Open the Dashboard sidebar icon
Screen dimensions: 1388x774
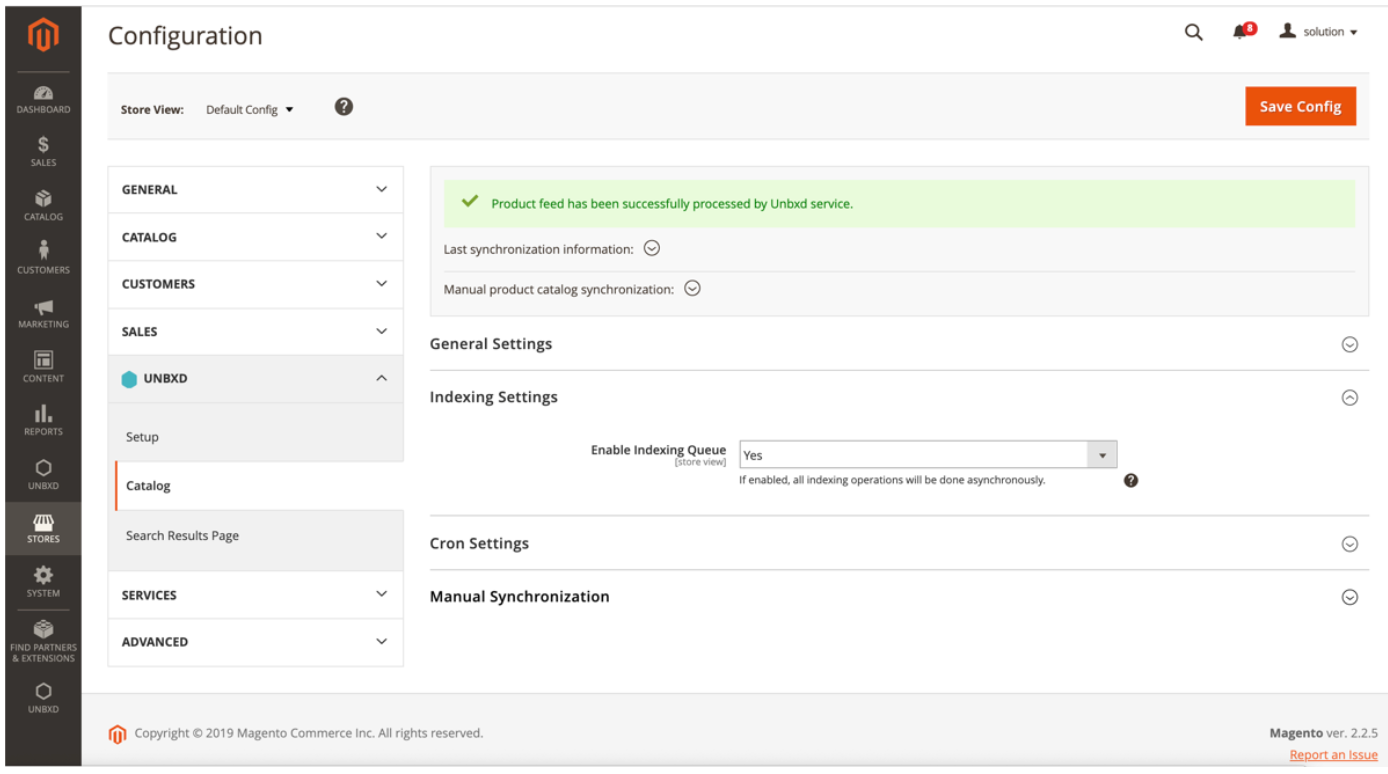click(x=43, y=99)
